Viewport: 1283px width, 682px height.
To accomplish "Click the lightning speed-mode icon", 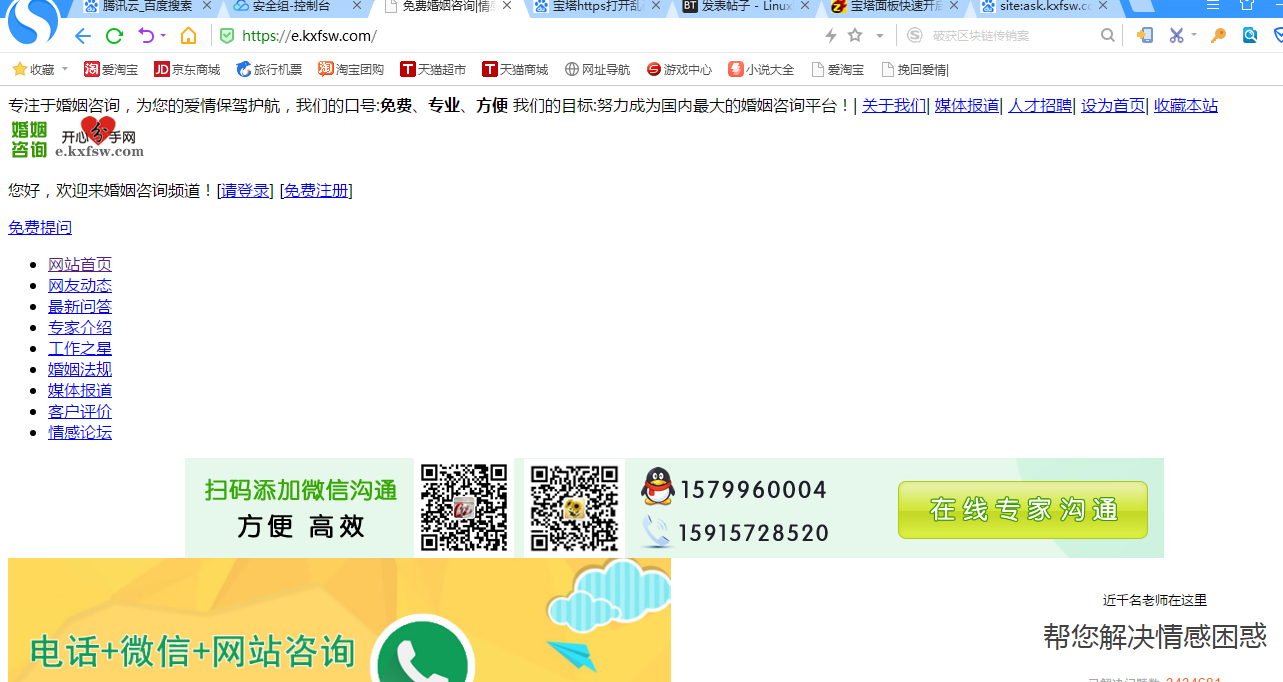I will (x=831, y=36).
